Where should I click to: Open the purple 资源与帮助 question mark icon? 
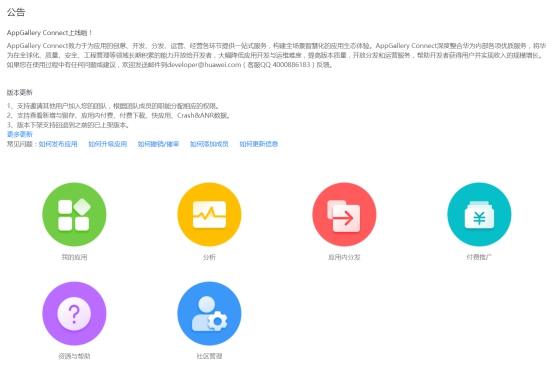pyautogui.click(x=74, y=313)
